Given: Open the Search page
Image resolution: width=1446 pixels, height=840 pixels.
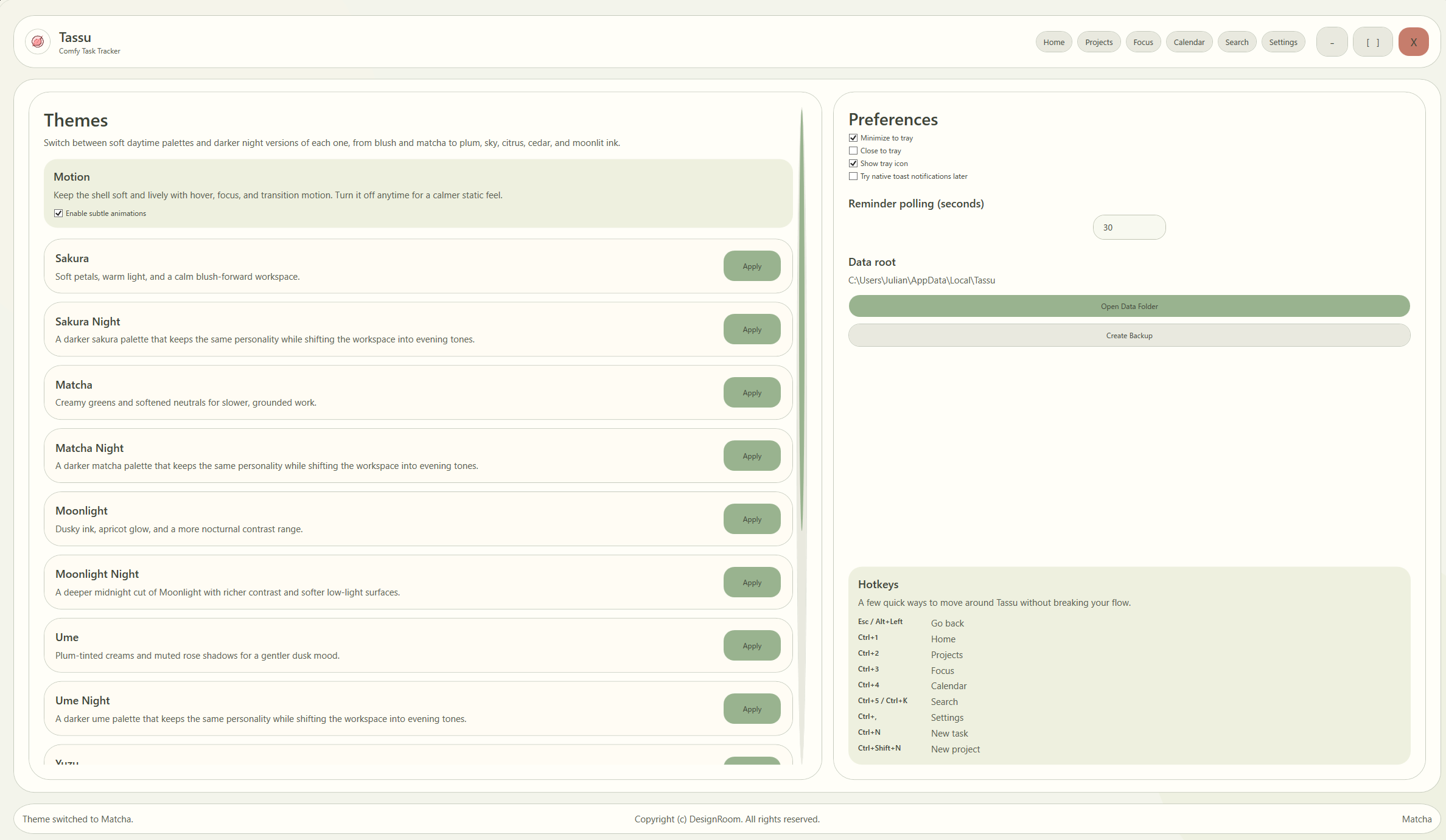Looking at the screenshot, I should (x=1237, y=42).
